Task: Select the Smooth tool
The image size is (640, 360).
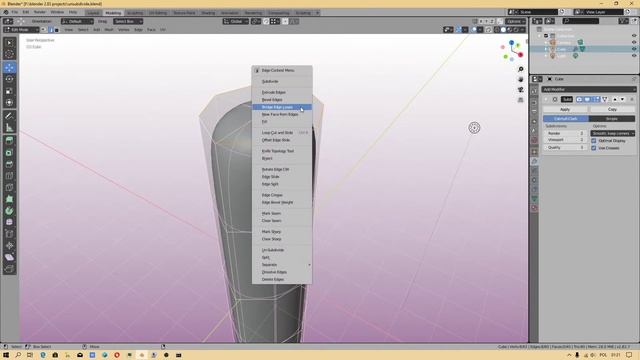Action: point(9,222)
